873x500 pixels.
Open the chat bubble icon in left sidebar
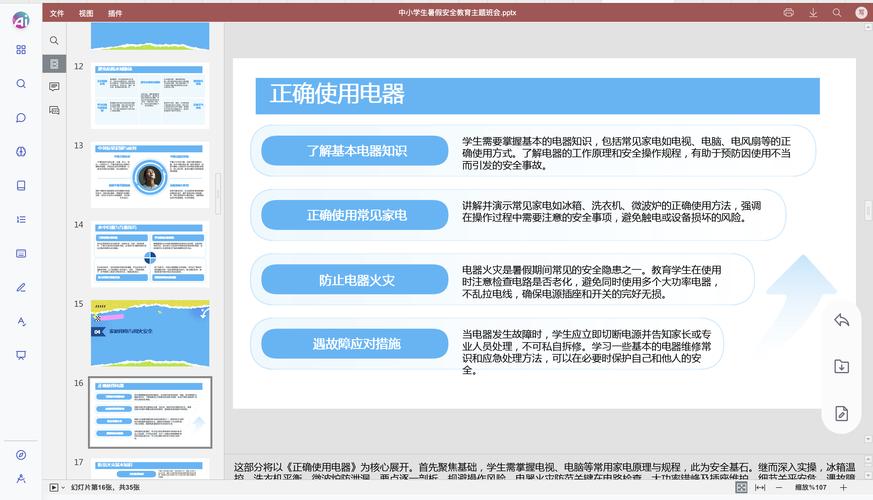[21, 117]
